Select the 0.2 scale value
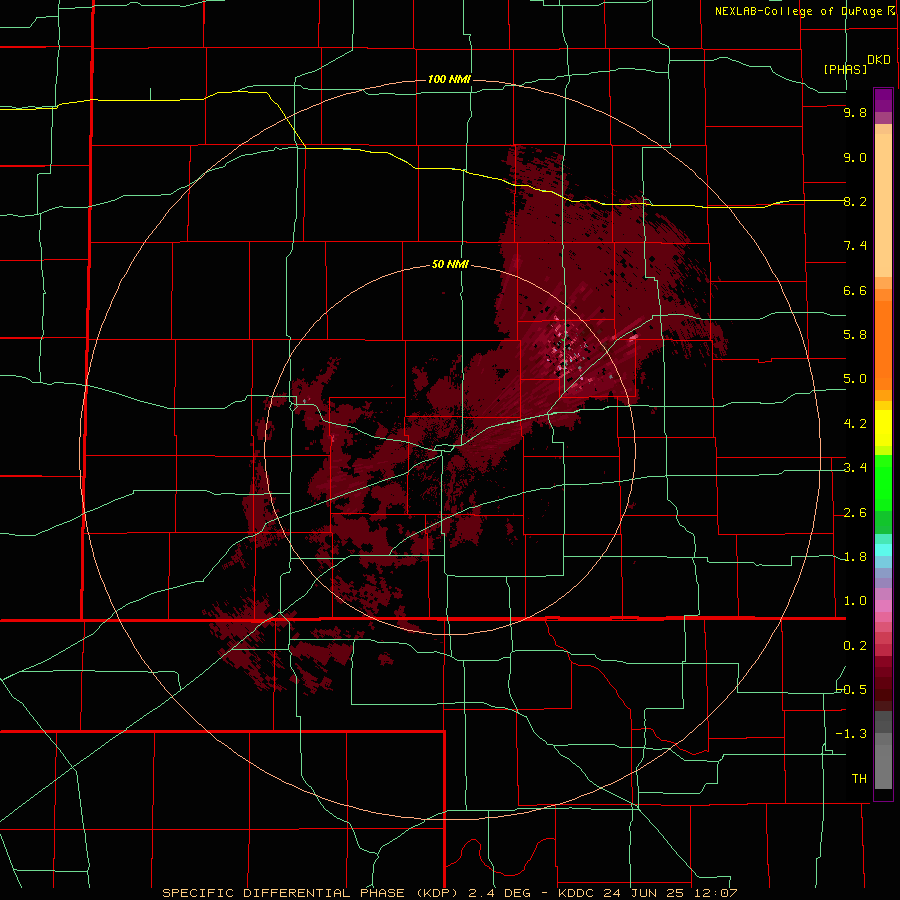This screenshot has height=900, width=900. (855, 646)
